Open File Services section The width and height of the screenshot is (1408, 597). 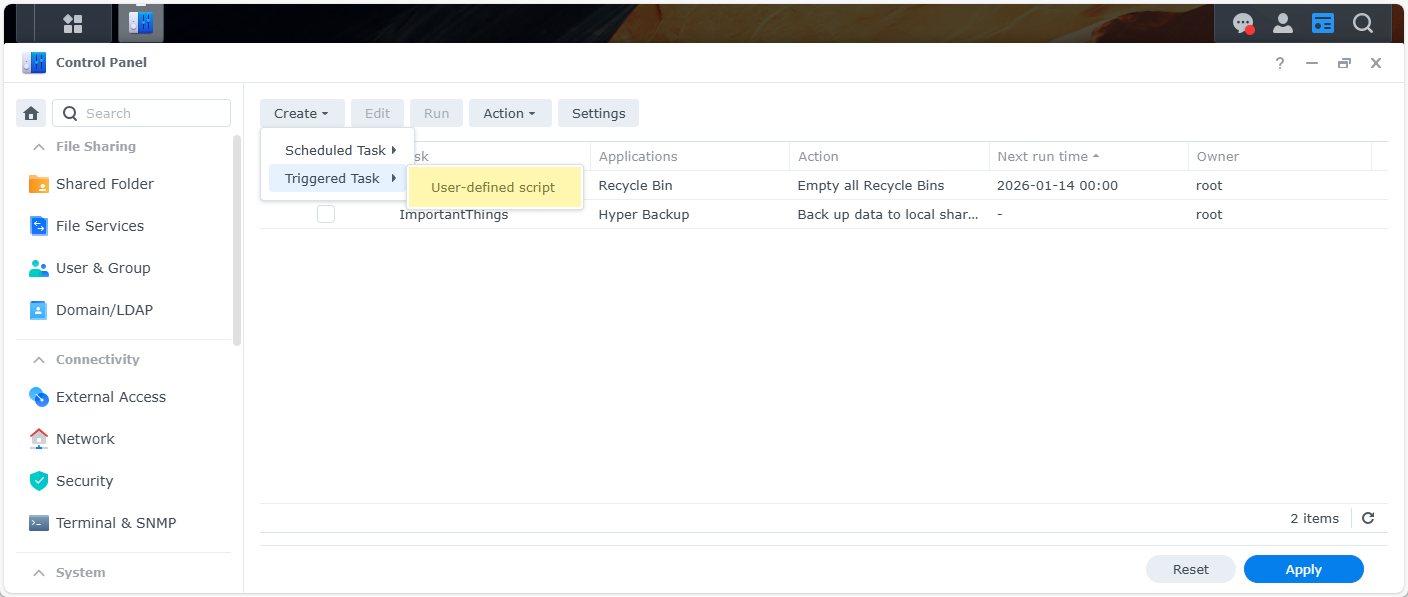(99, 226)
